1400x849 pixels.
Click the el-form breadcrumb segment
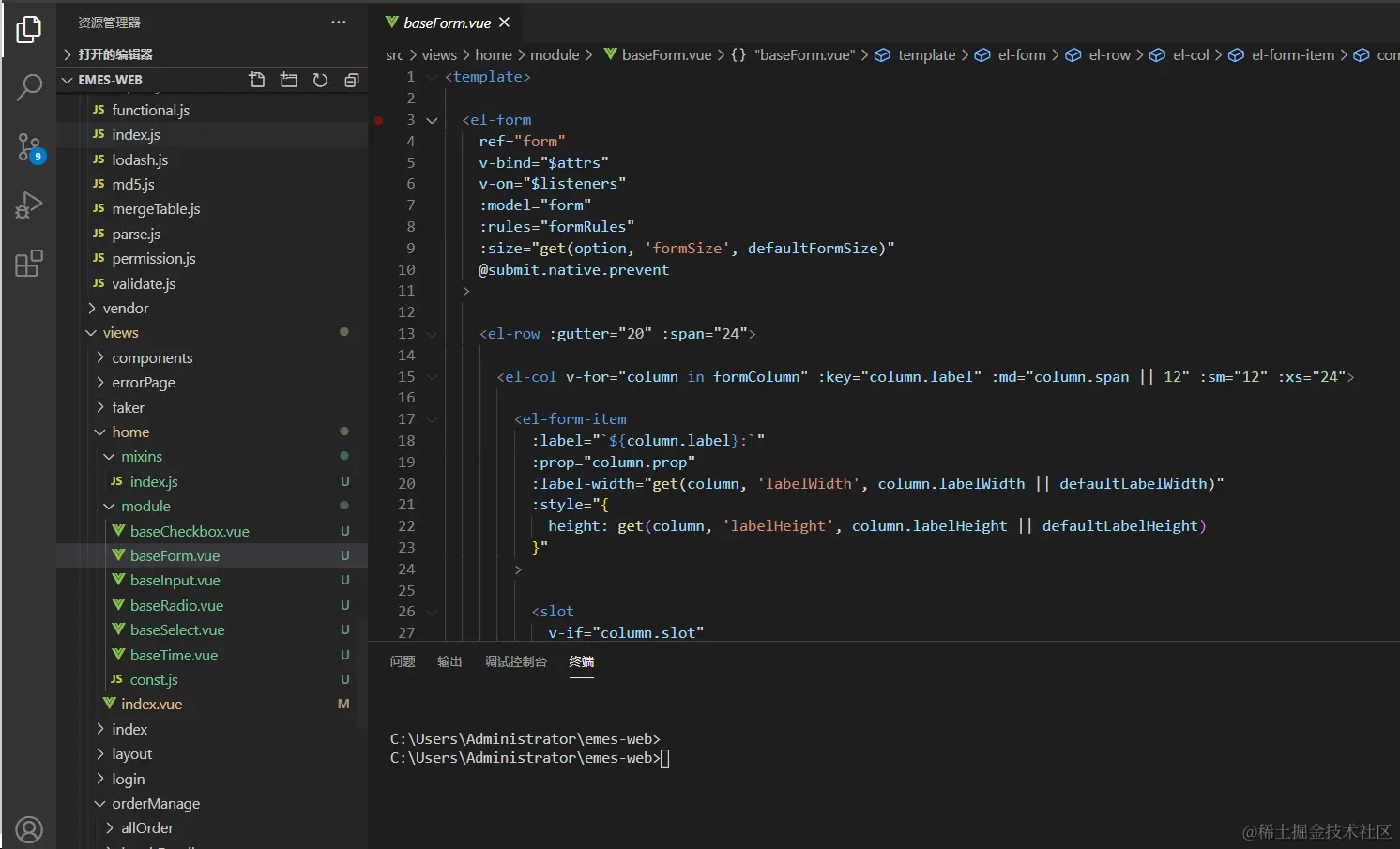click(x=1011, y=55)
